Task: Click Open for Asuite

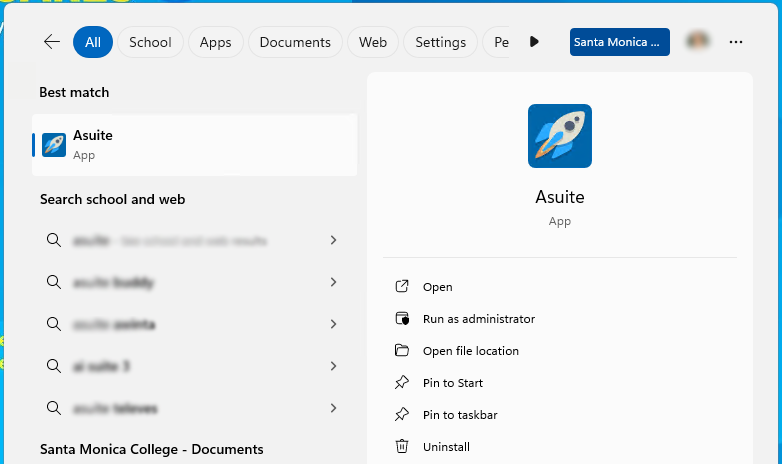Action: (x=437, y=287)
